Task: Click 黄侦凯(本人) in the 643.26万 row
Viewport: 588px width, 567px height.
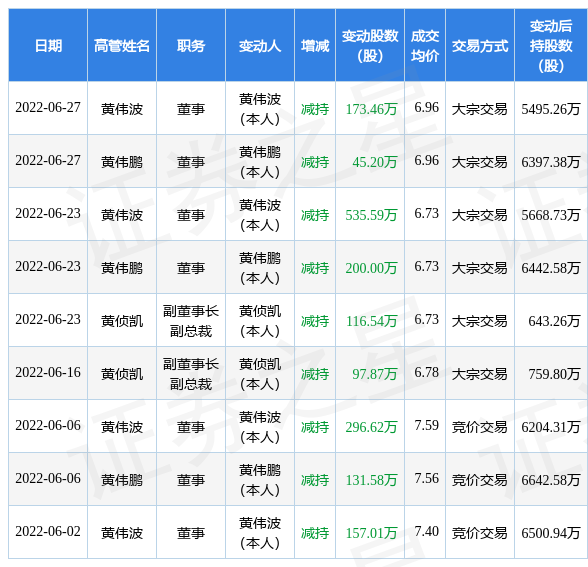Action: 260,321
